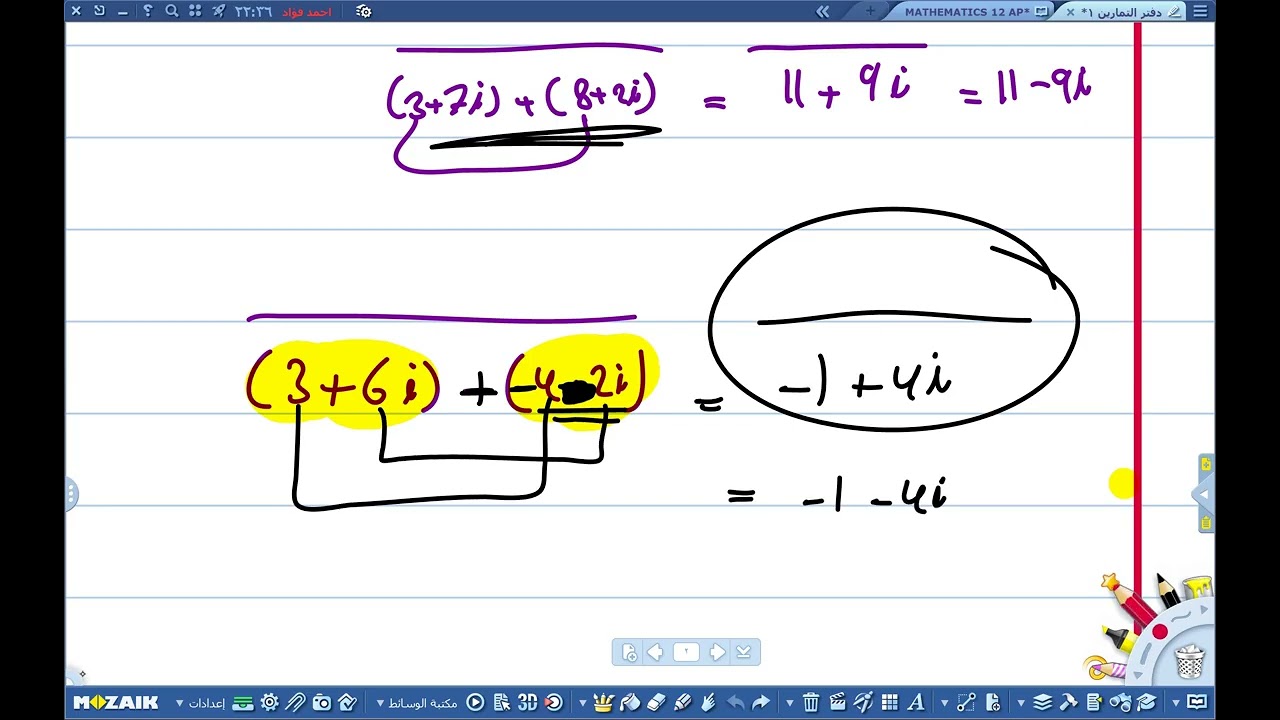The width and height of the screenshot is (1280, 720).
Task: Select the hand pointer tool
Action: tap(709, 703)
